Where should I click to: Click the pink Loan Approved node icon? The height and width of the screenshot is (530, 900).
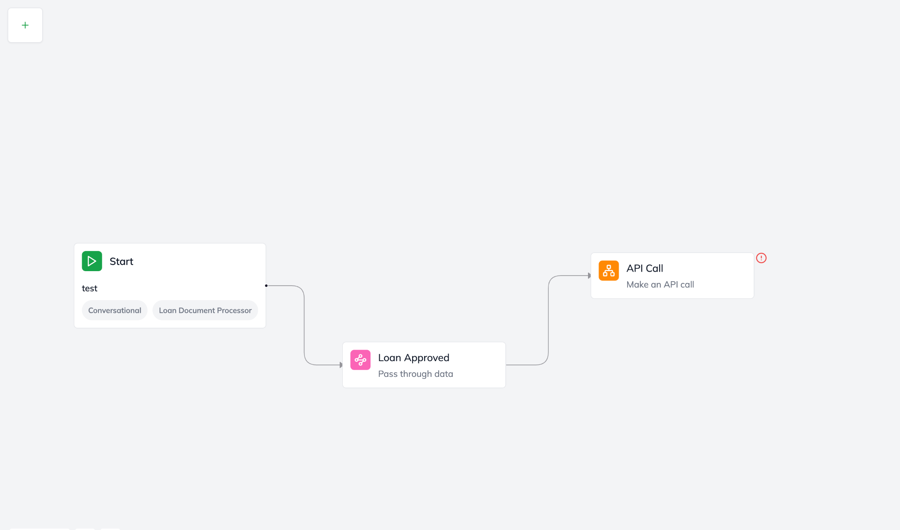[360, 360]
